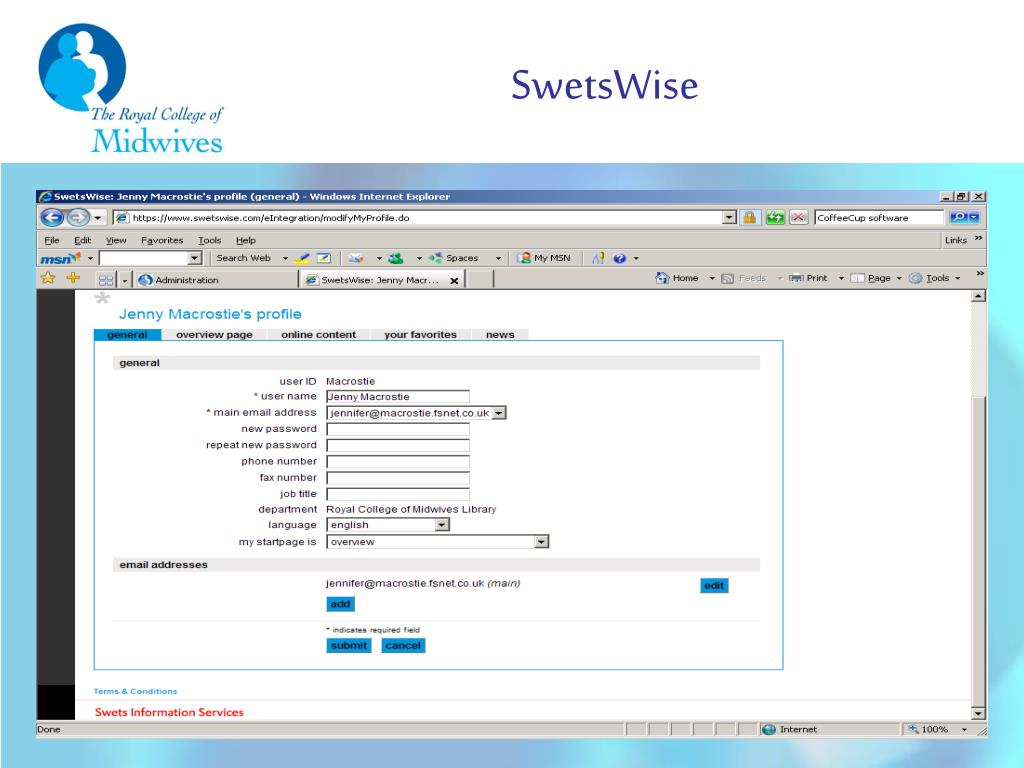1024x768 pixels.
Task: Click the MSN Messenger buddies icon
Action: click(396, 258)
